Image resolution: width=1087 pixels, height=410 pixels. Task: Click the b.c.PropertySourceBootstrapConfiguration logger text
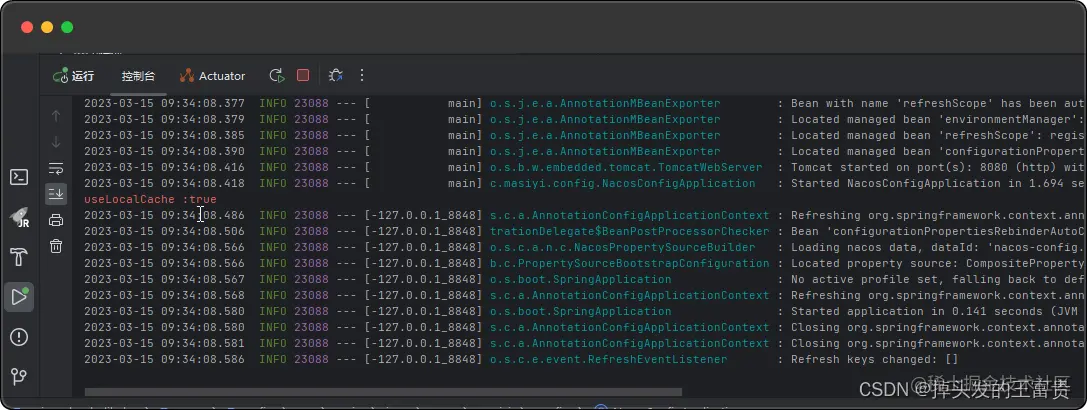coord(629,263)
